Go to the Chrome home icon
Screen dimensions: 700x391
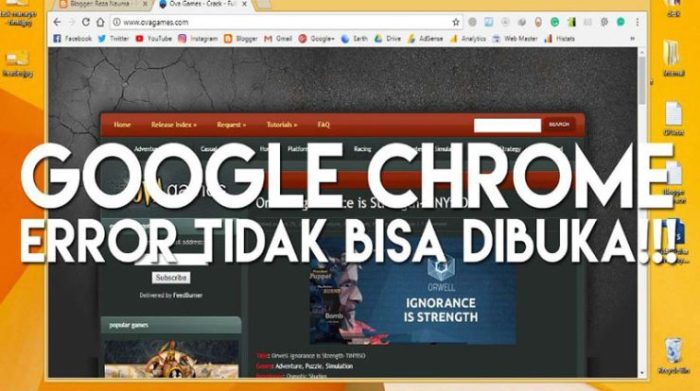[100, 22]
